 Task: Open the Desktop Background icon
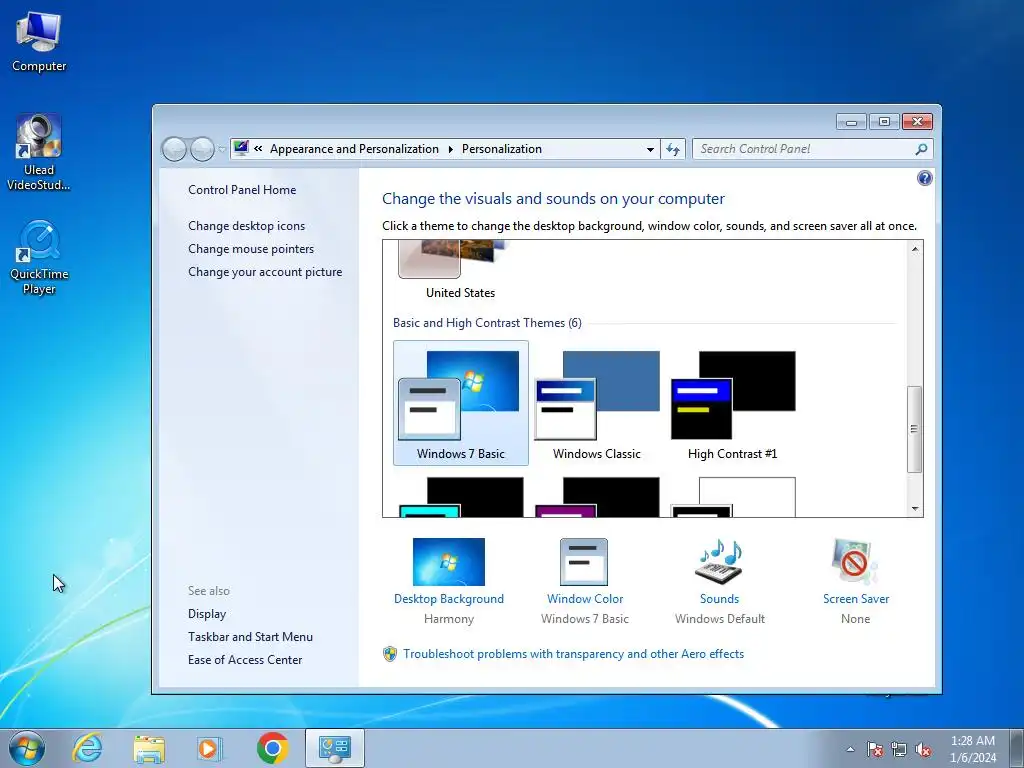(x=449, y=562)
